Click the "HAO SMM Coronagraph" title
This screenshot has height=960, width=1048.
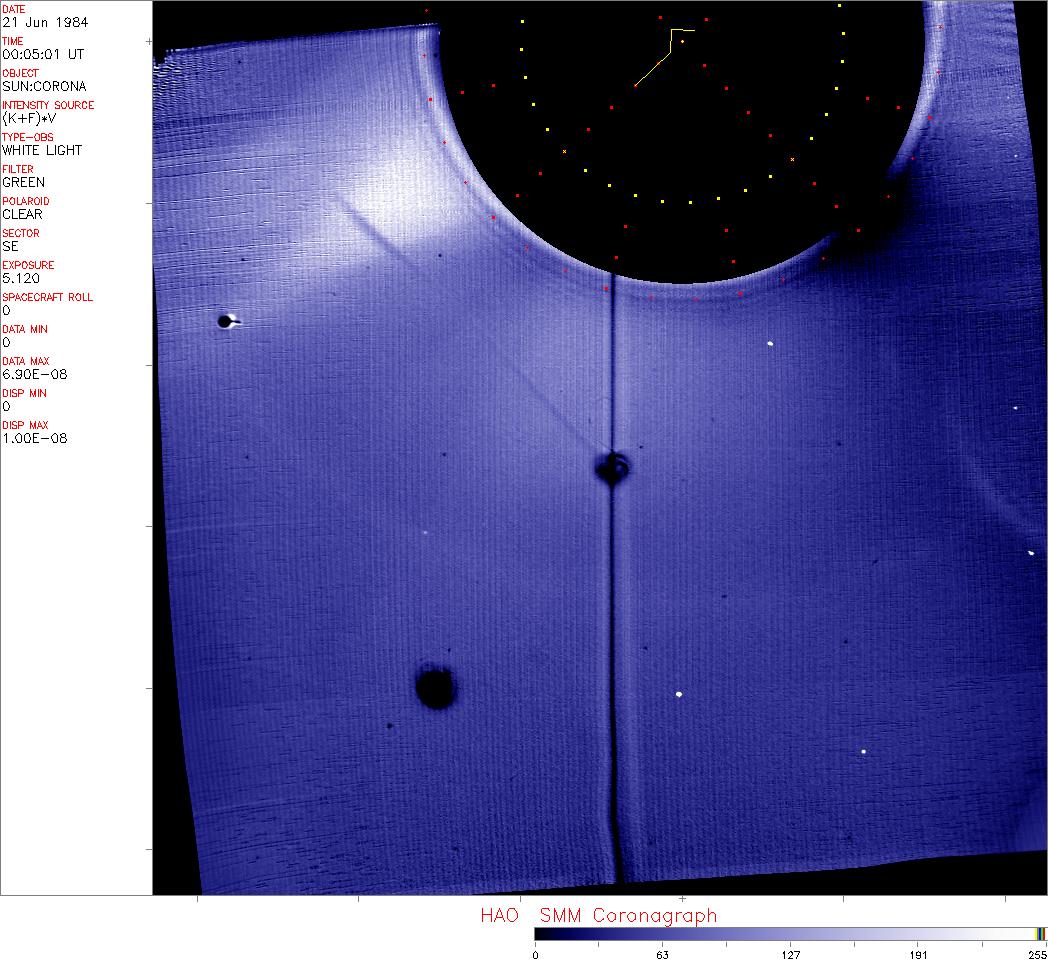coord(598,915)
